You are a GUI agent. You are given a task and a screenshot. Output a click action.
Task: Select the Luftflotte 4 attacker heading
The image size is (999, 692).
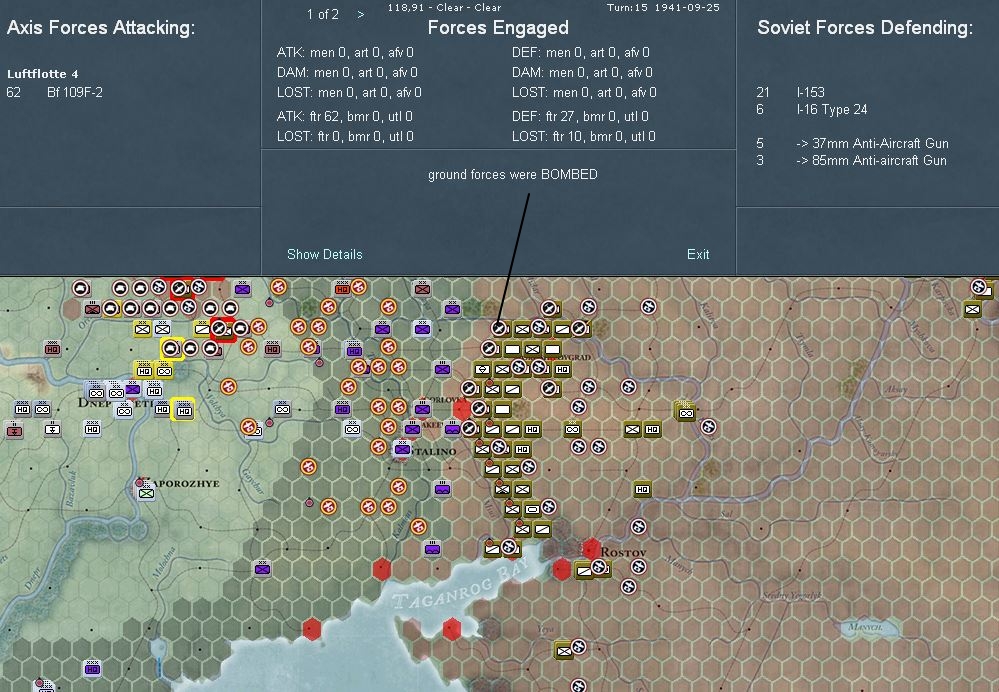[x=43, y=74]
